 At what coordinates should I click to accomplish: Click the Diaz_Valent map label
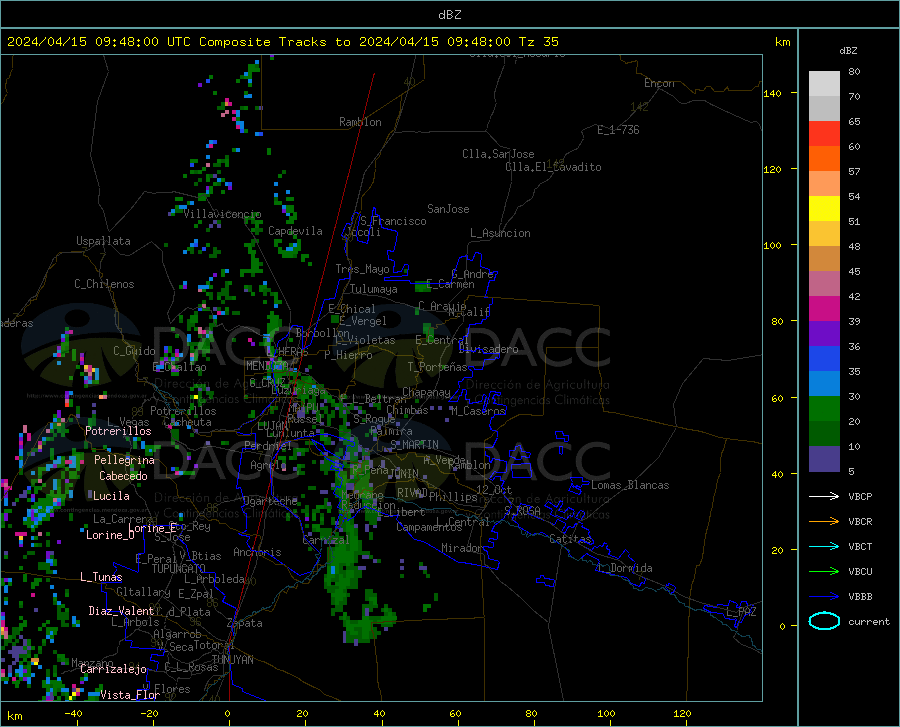[121, 611]
